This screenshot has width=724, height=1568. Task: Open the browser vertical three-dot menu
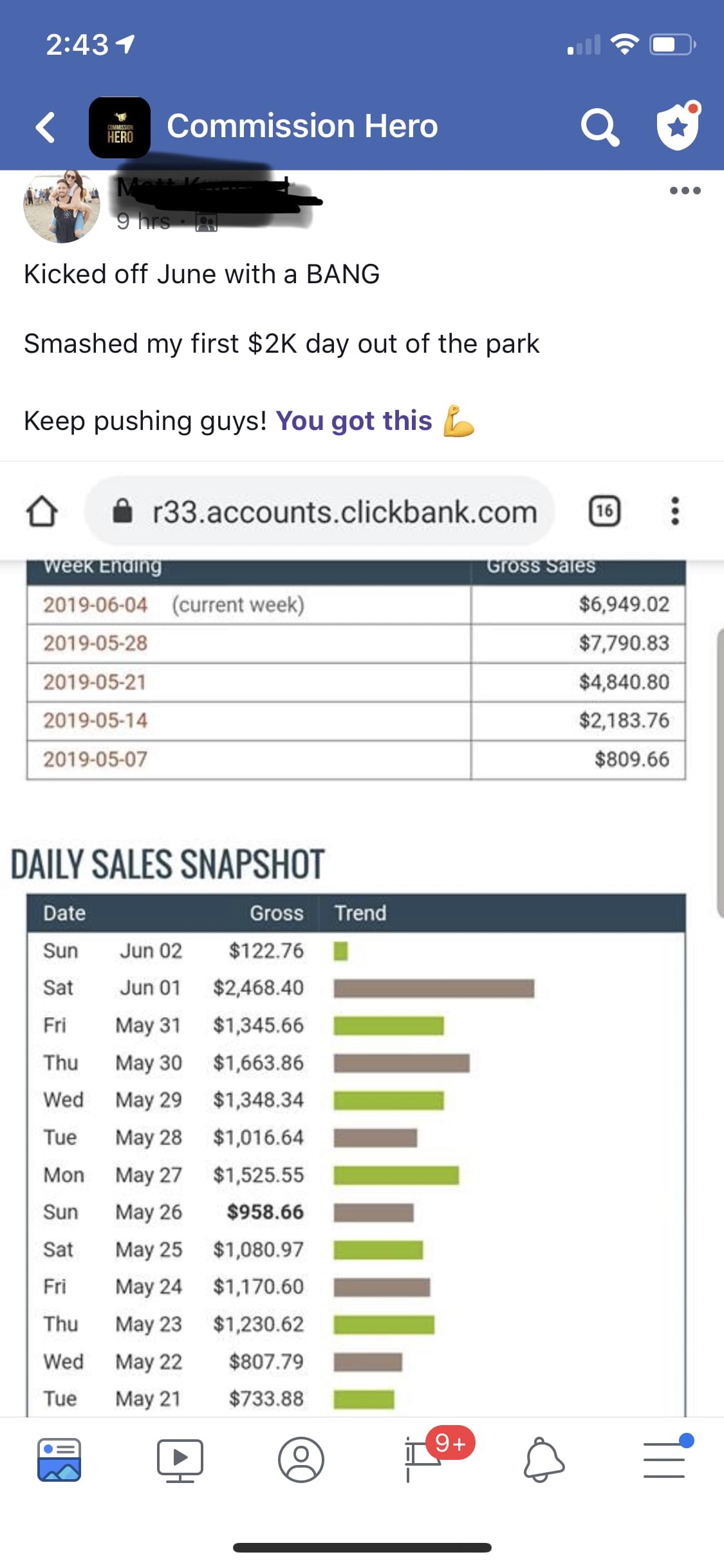(674, 511)
